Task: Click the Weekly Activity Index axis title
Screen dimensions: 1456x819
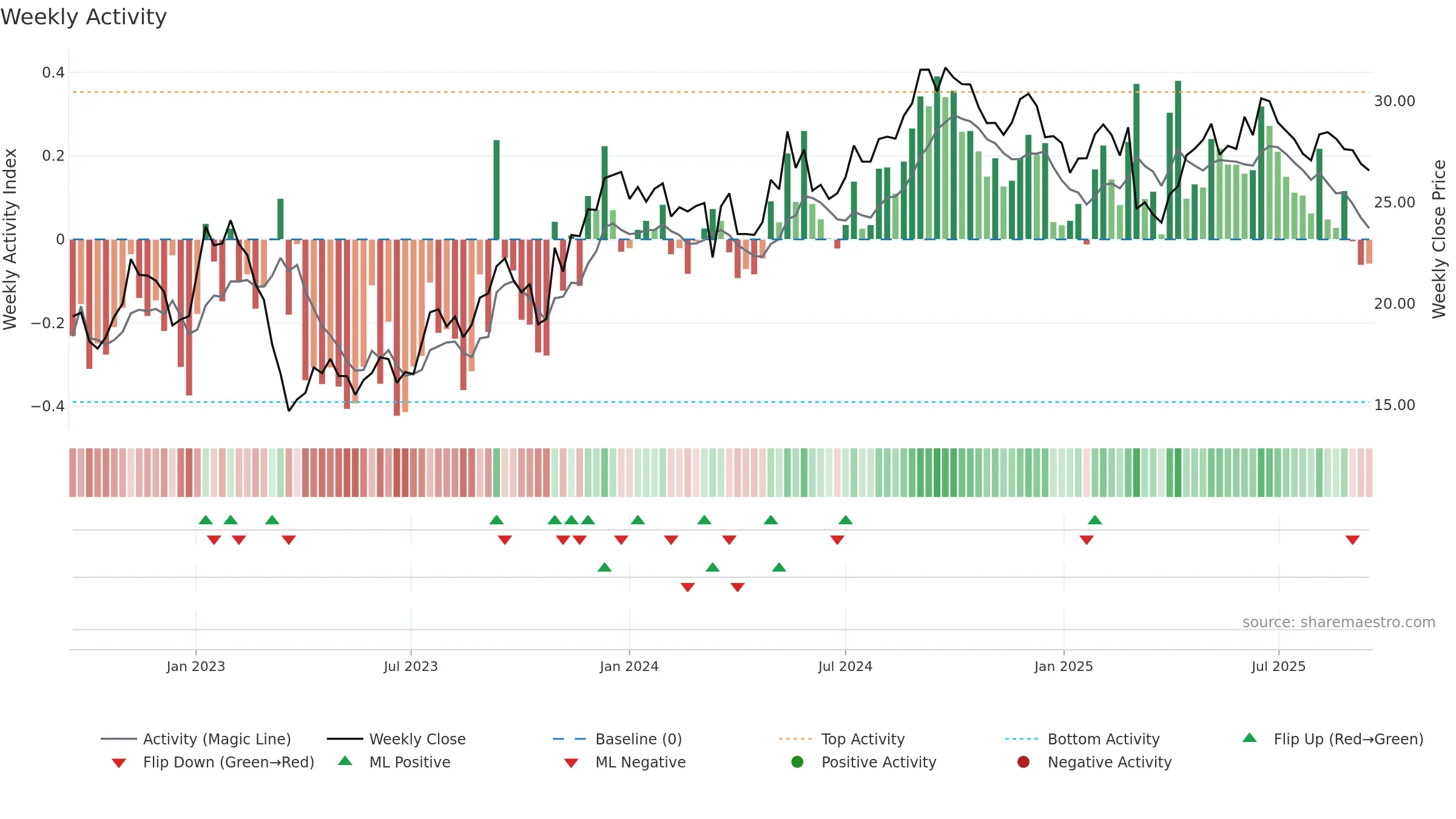Action: tap(10, 239)
